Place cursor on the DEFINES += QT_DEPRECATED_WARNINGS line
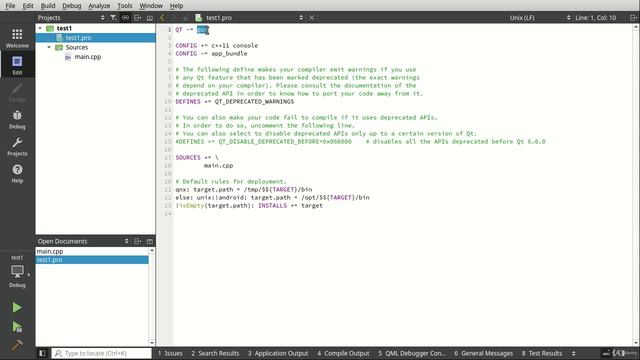 point(235,102)
